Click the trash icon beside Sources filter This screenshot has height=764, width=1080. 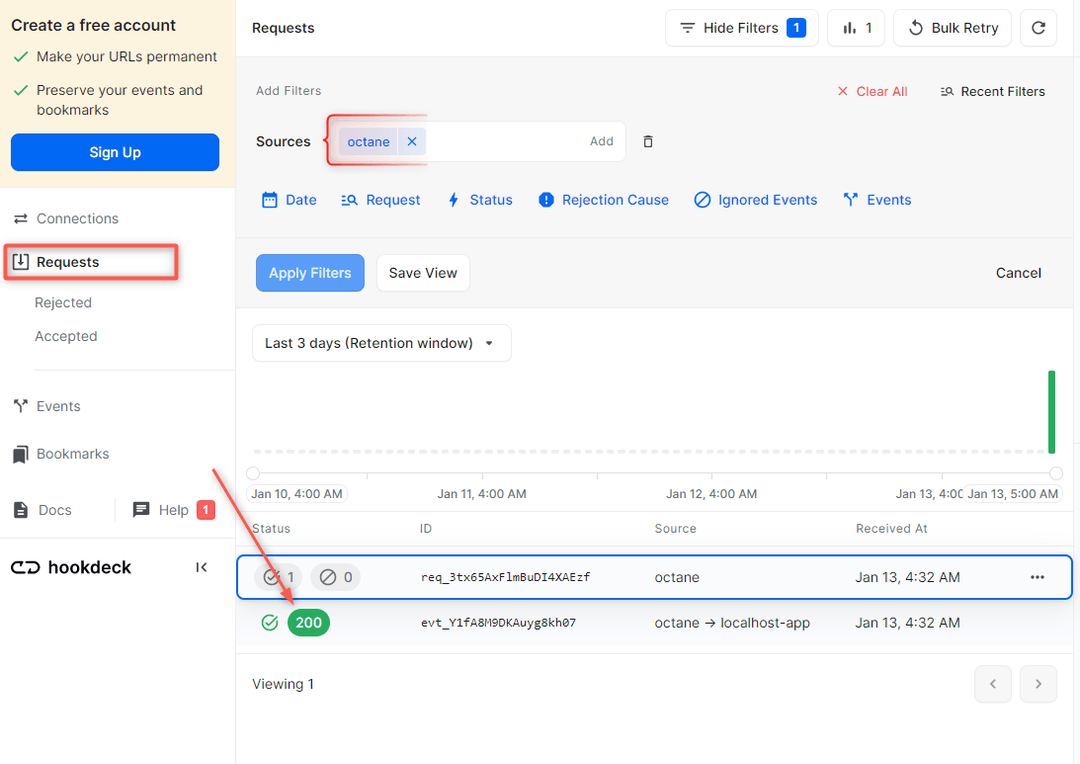648,142
